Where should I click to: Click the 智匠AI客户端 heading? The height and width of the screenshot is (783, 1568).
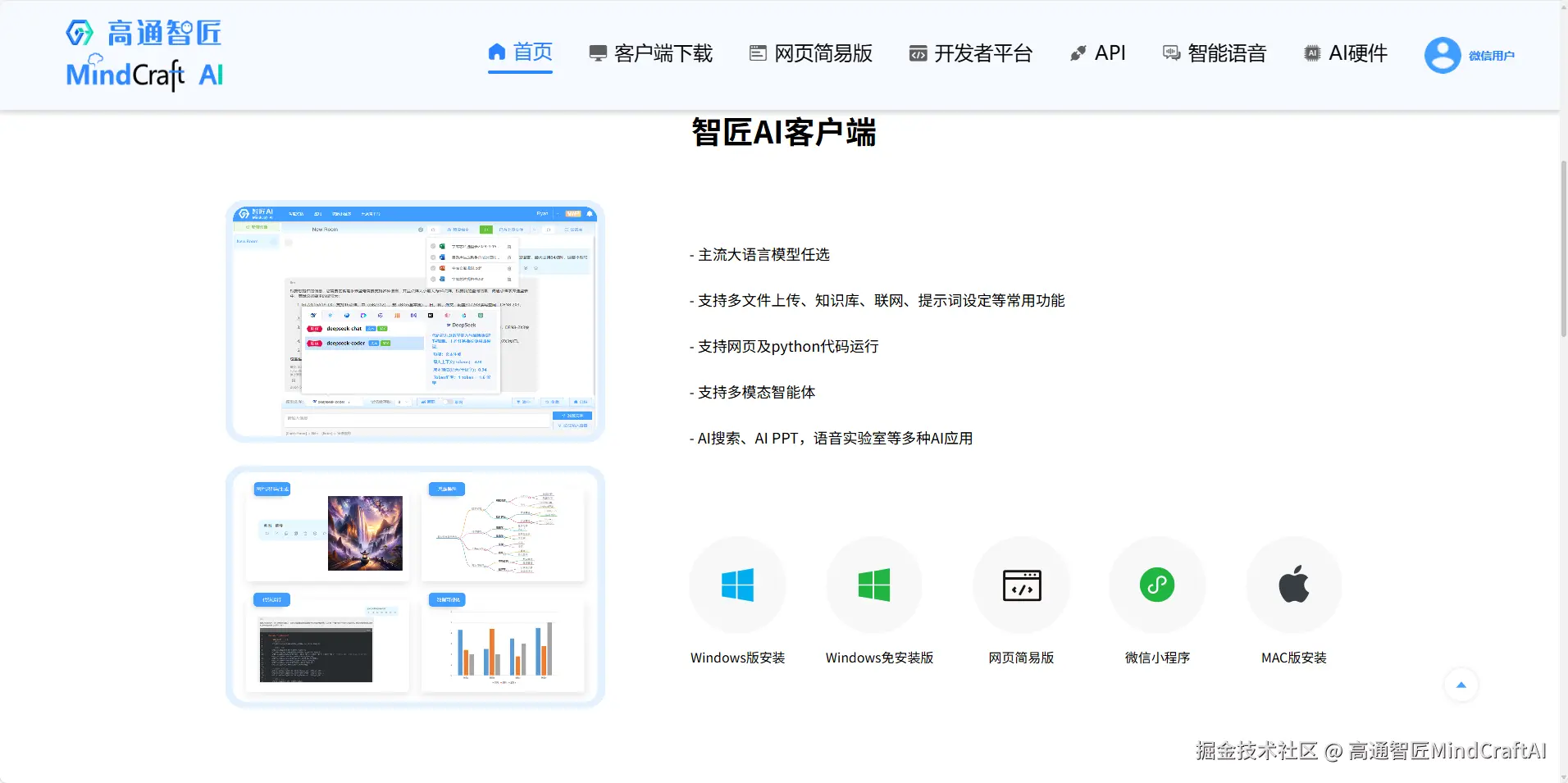pyautogui.click(x=784, y=132)
